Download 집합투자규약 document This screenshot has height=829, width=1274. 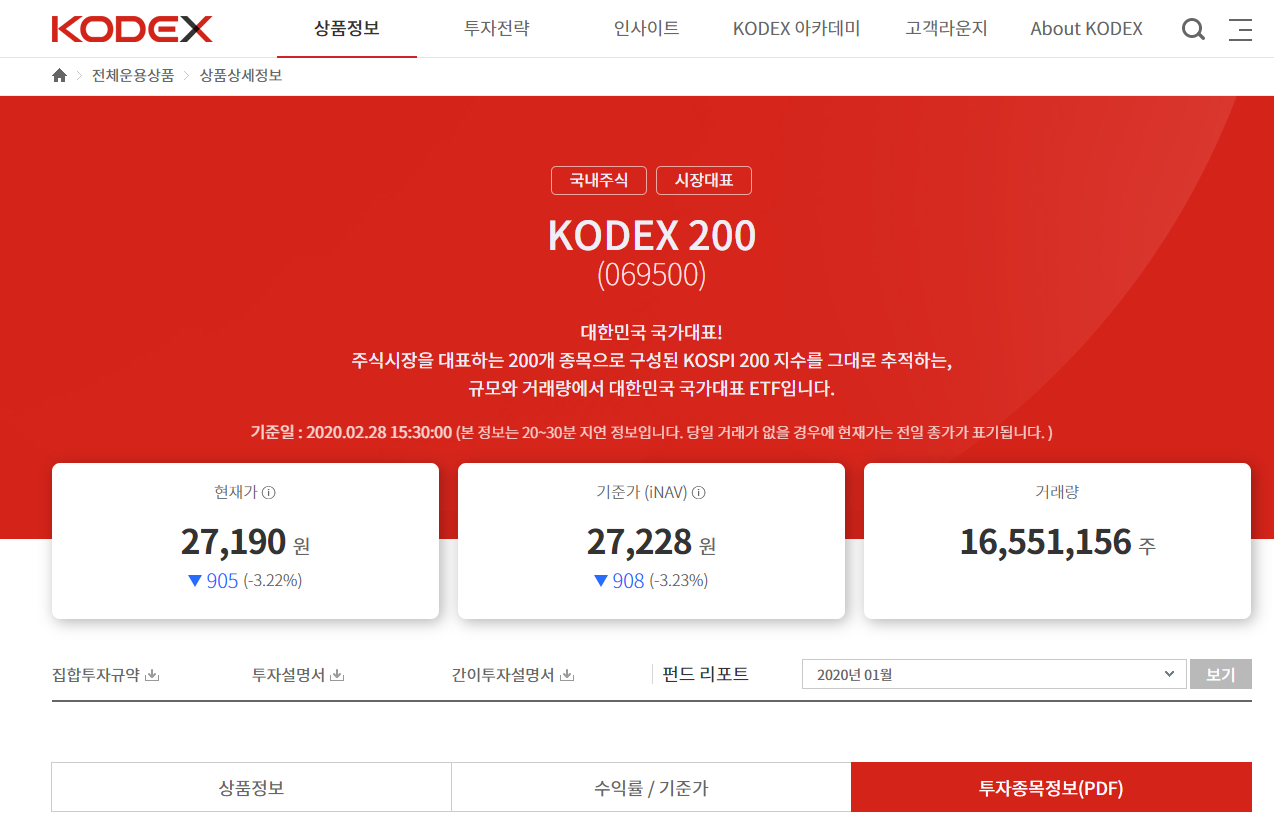click(106, 675)
